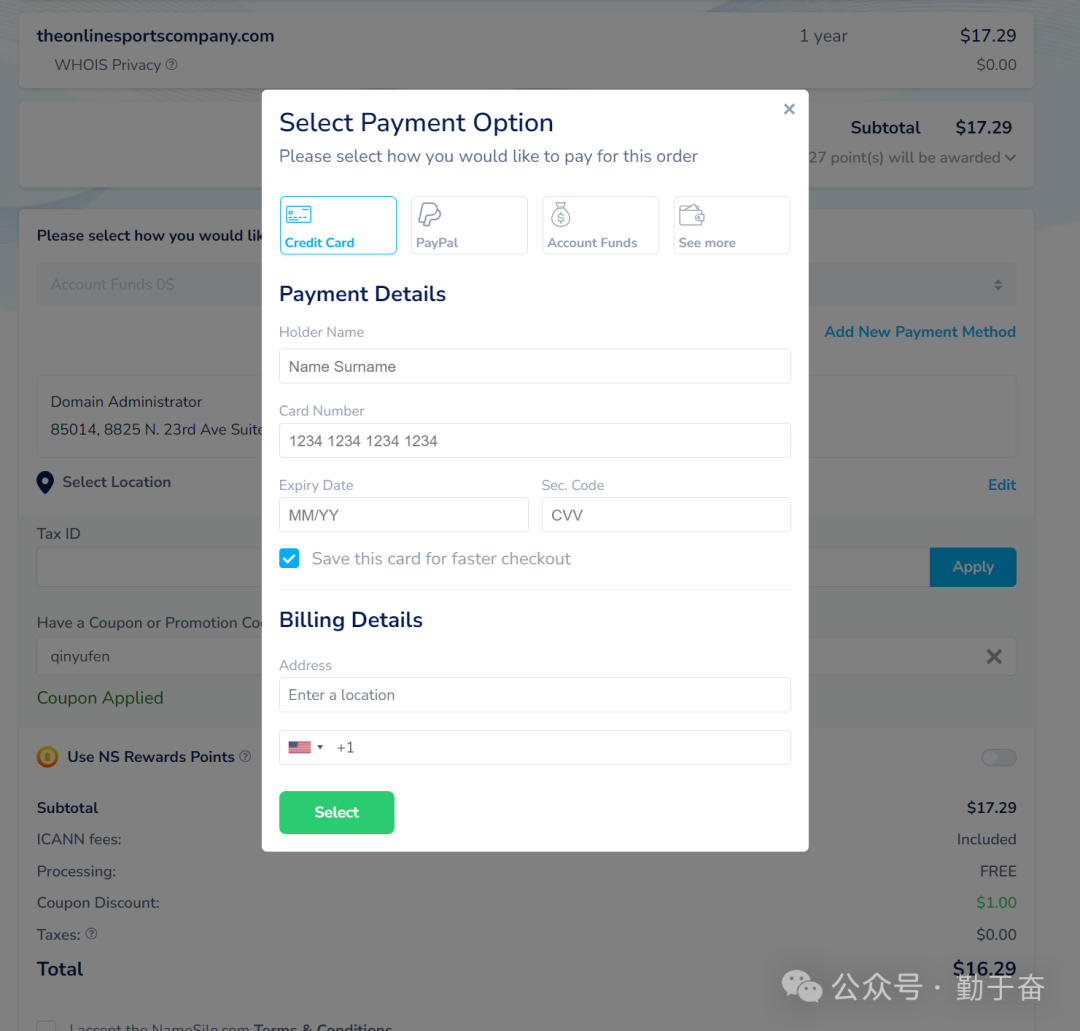Click the Card Number input field

(x=534, y=440)
